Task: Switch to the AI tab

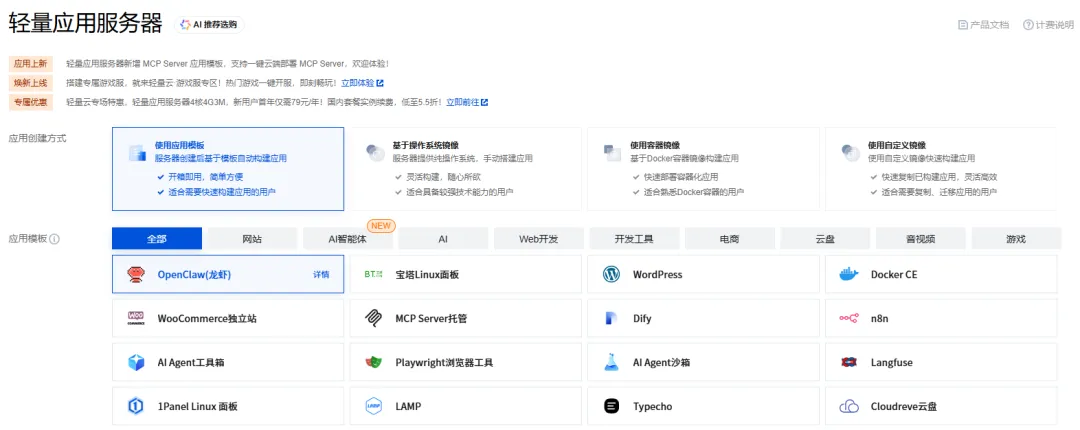Action: pyautogui.click(x=443, y=238)
